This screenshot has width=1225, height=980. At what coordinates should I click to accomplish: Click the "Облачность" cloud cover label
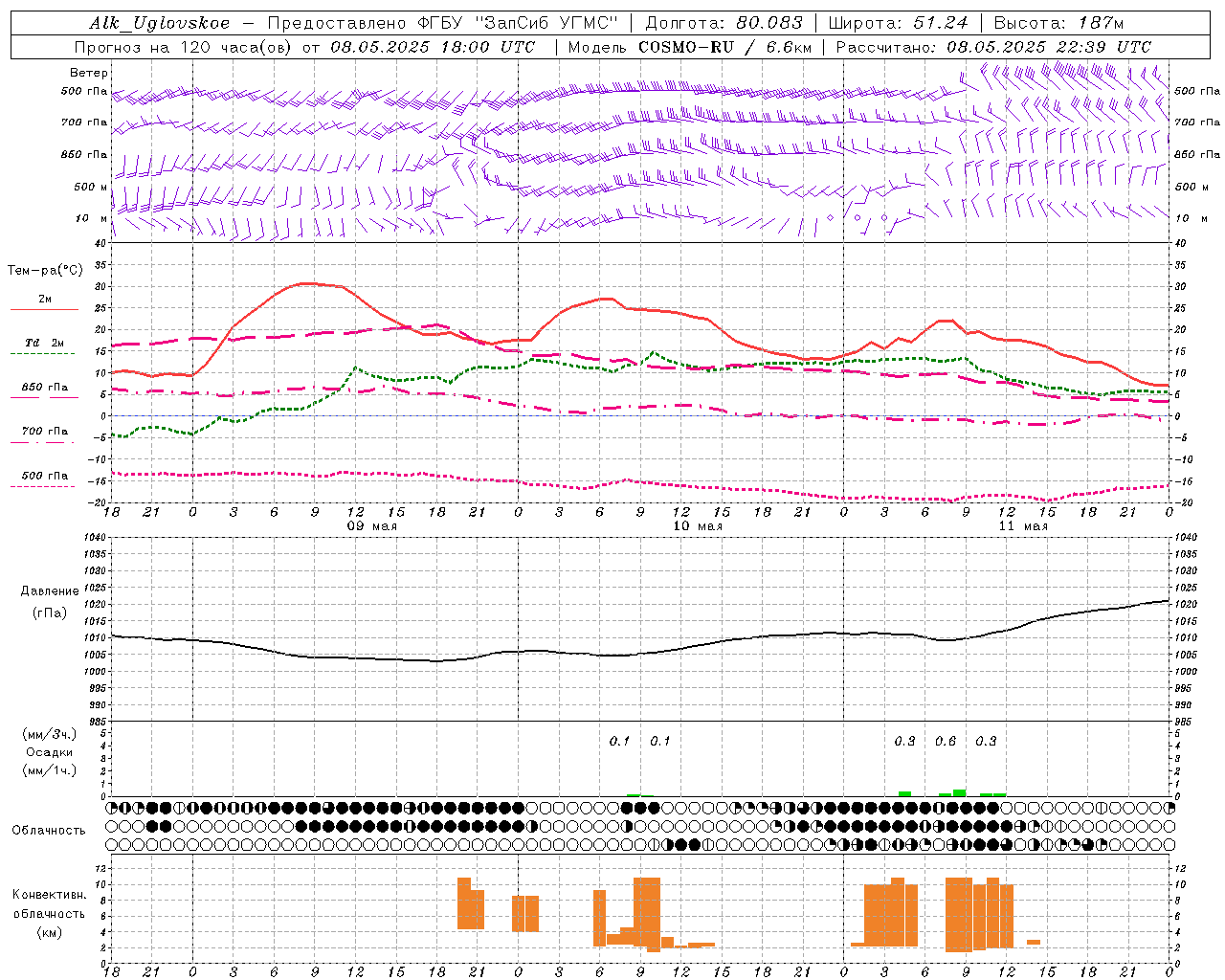click(49, 831)
